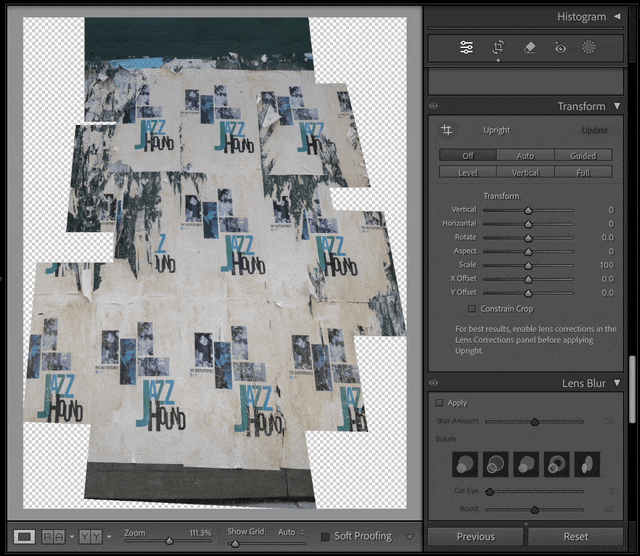Screen dimensions: 640x556
Task: Select the Edit sliders tool icon
Action: (x=466, y=47)
